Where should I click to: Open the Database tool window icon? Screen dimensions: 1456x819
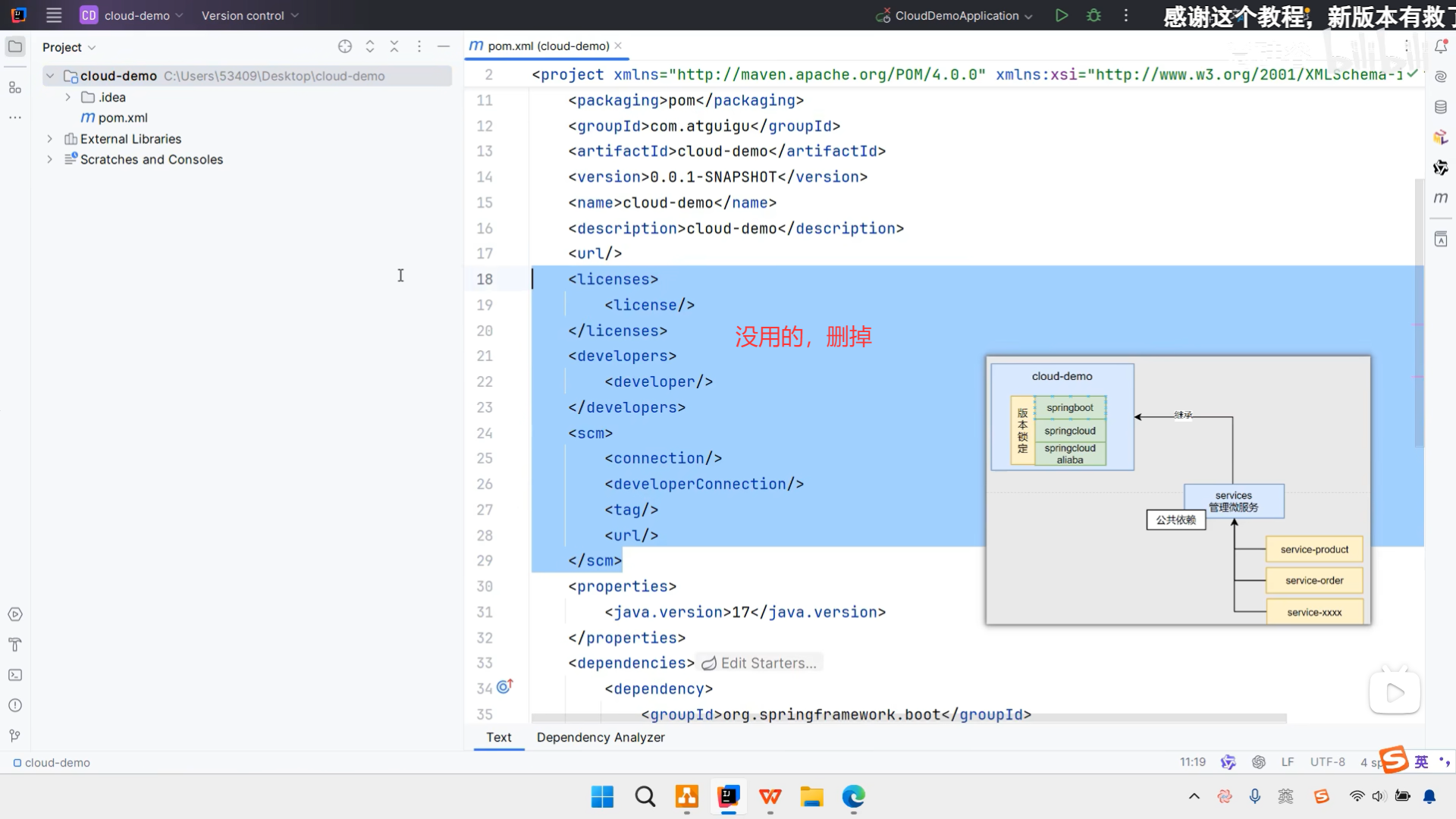(1441, 107)
